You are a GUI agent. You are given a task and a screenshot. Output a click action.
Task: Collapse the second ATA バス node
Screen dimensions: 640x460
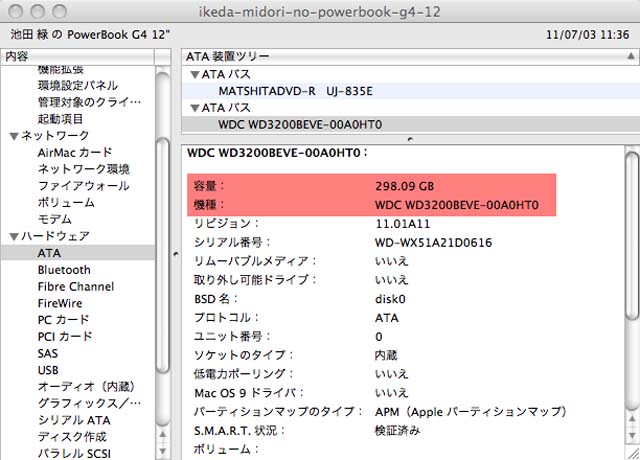tap(195, 108)
